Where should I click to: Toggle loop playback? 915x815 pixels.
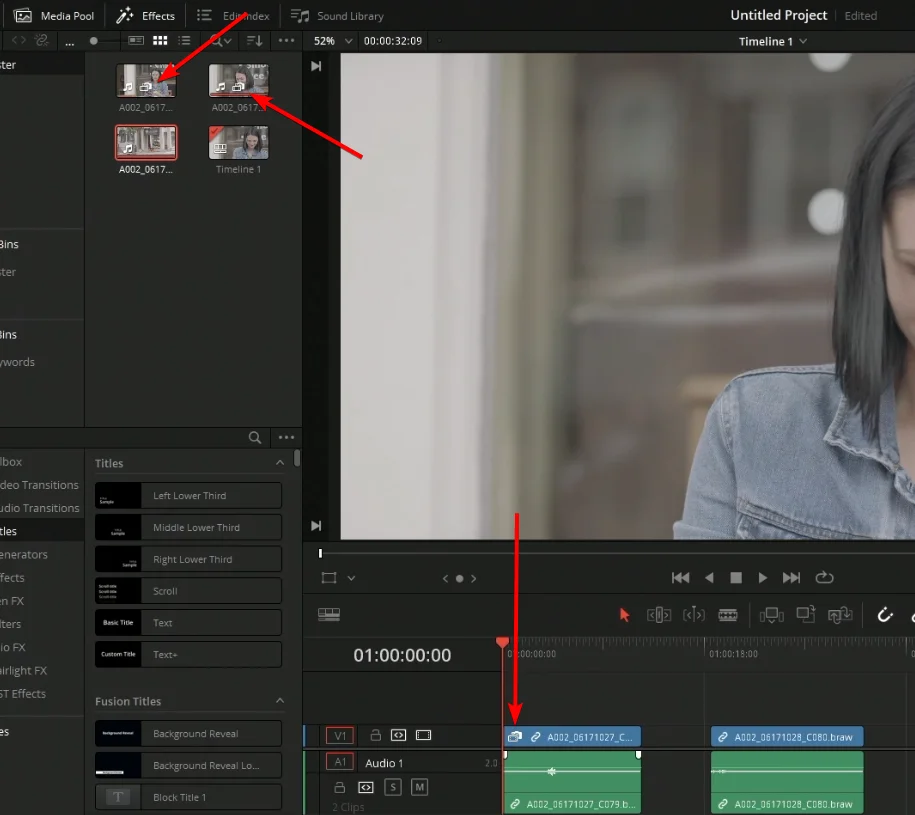point(824,578)
